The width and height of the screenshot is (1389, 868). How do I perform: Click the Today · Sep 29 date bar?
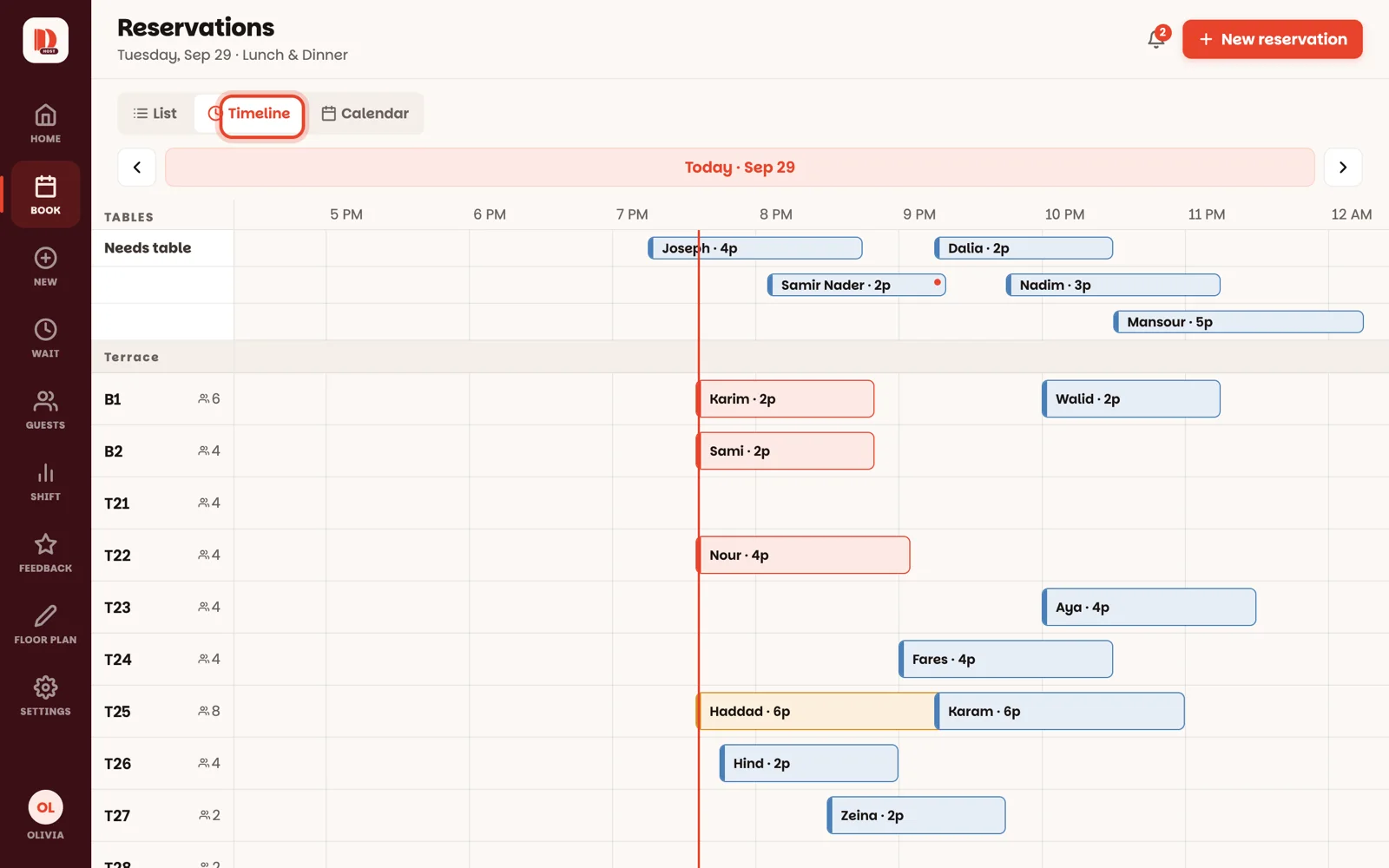740,168
